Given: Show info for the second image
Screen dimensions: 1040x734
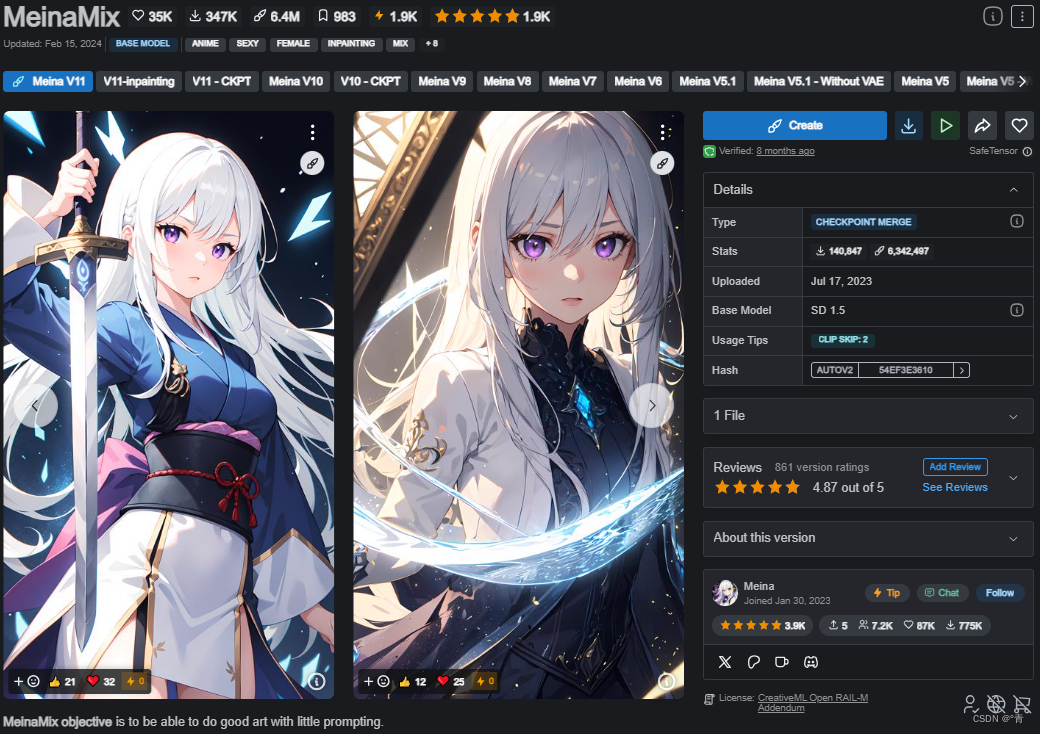Looking at the screenshot, I should (x=667, y=681).
